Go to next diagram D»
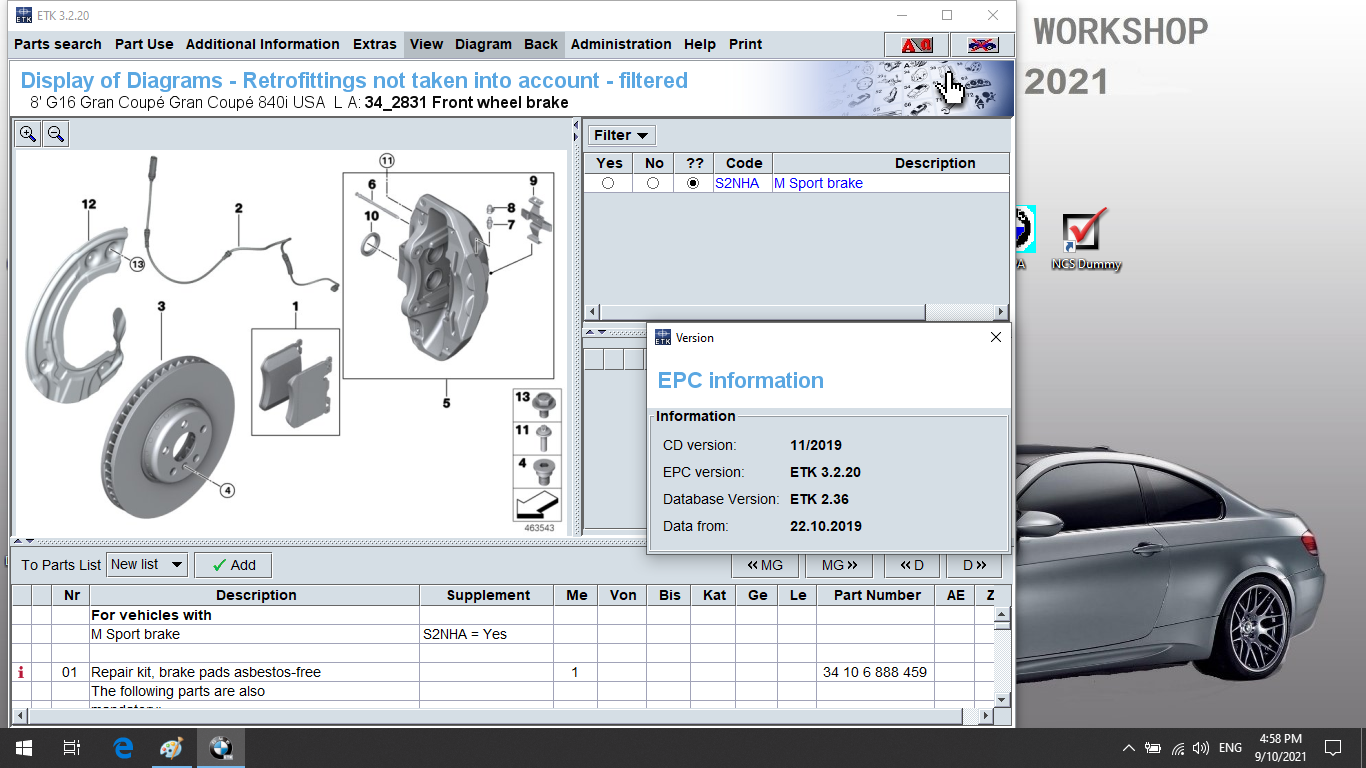Screen dimensions: 1366x768 click(974, 565)
